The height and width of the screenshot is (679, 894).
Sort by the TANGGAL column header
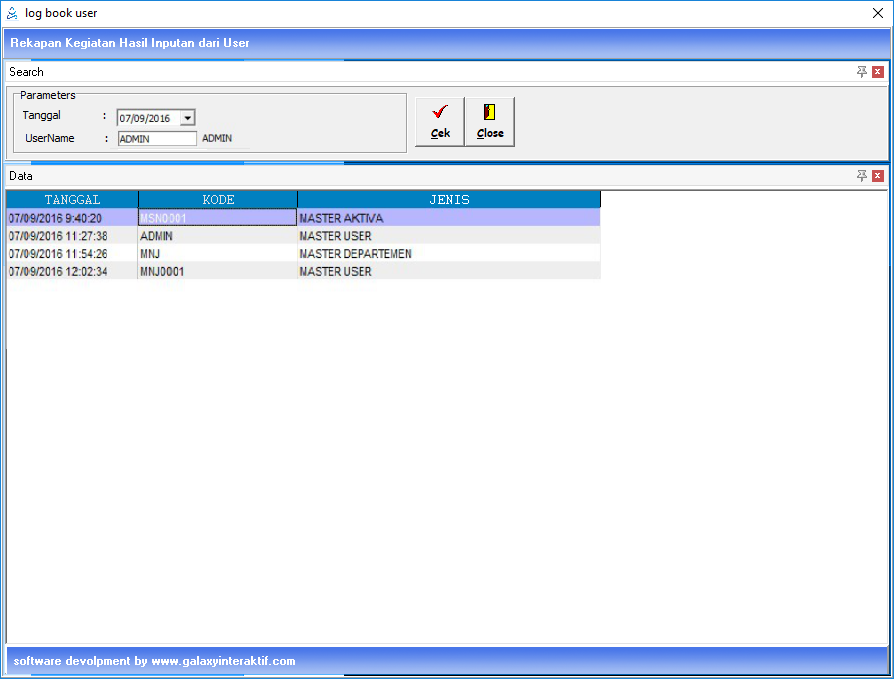pos(72,200)
